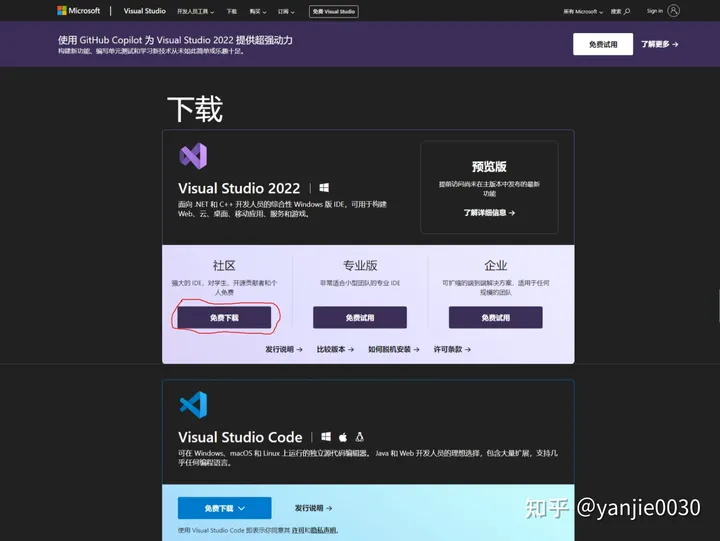720x541 pixels.
Task: Open 发行说明 link for Visual Studio 2022
Action: tap(284, 349)
